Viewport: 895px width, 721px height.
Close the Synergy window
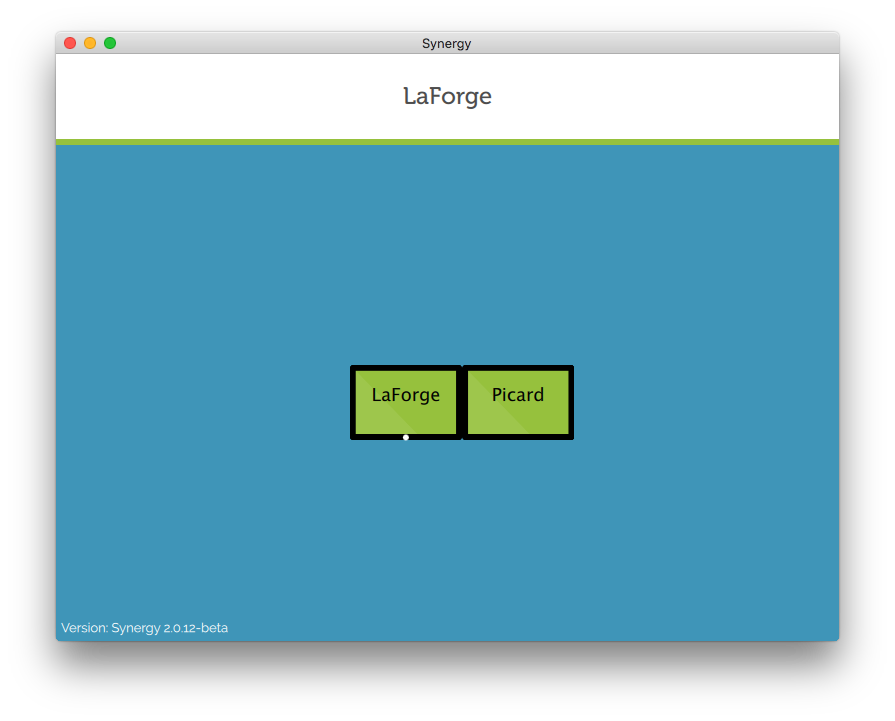pos(70,43)
